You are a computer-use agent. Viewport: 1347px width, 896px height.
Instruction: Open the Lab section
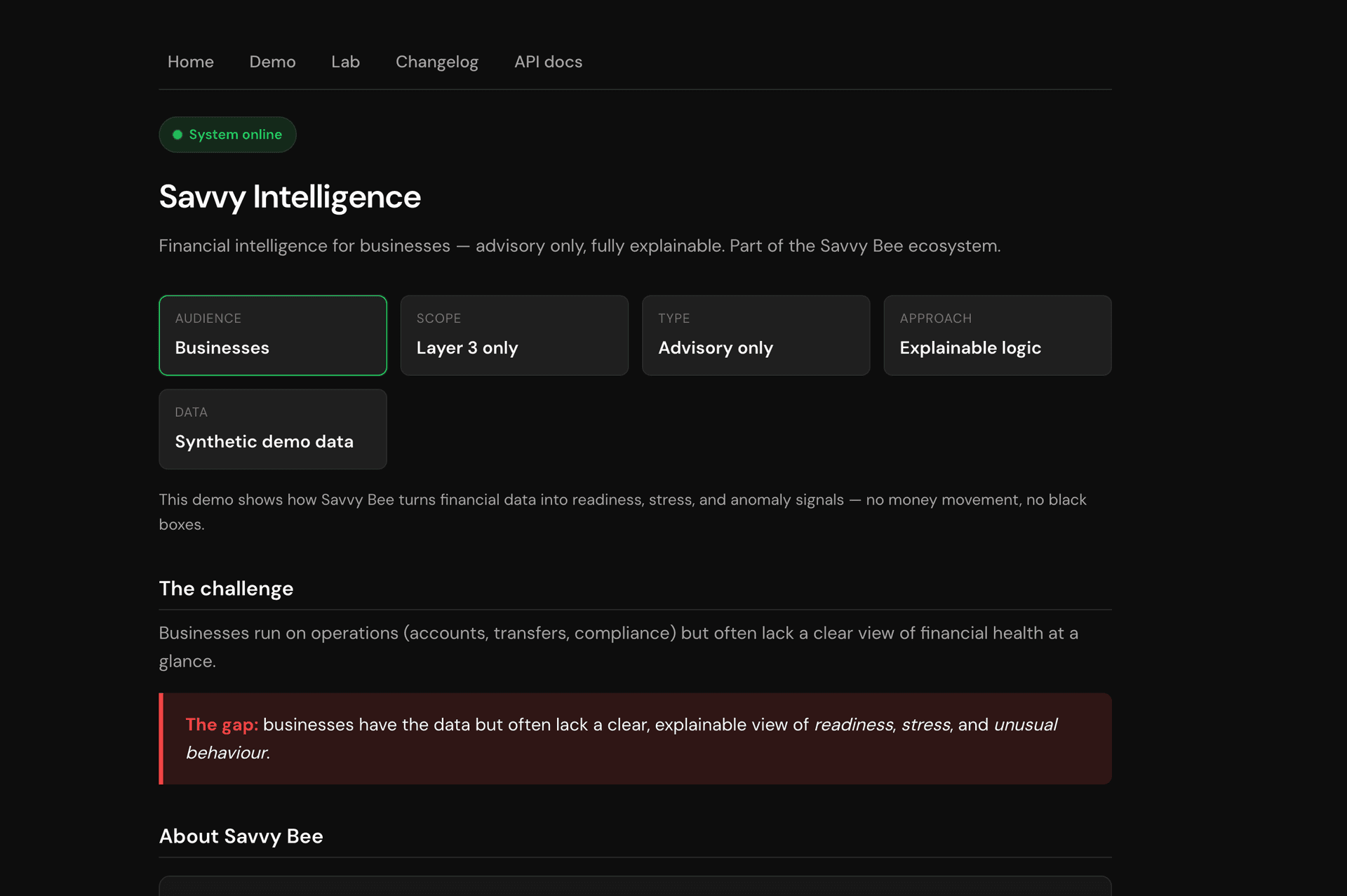(345, 62)
